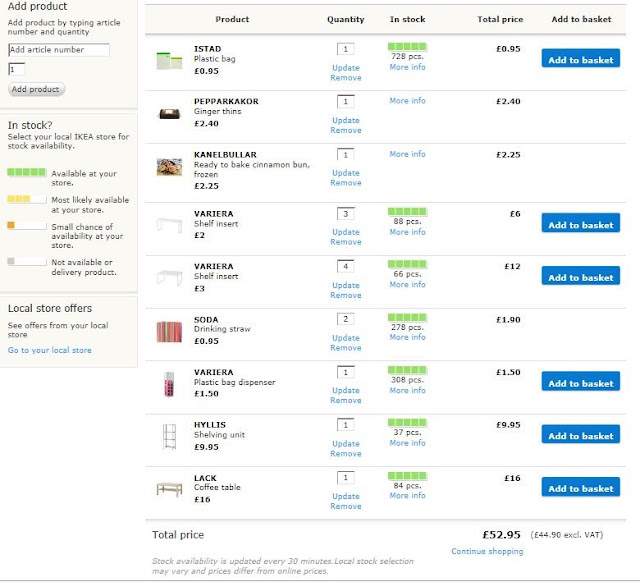Click the VARIERA £2 shelf insert thumbnail
640x582 pixels.
point(169,225)
